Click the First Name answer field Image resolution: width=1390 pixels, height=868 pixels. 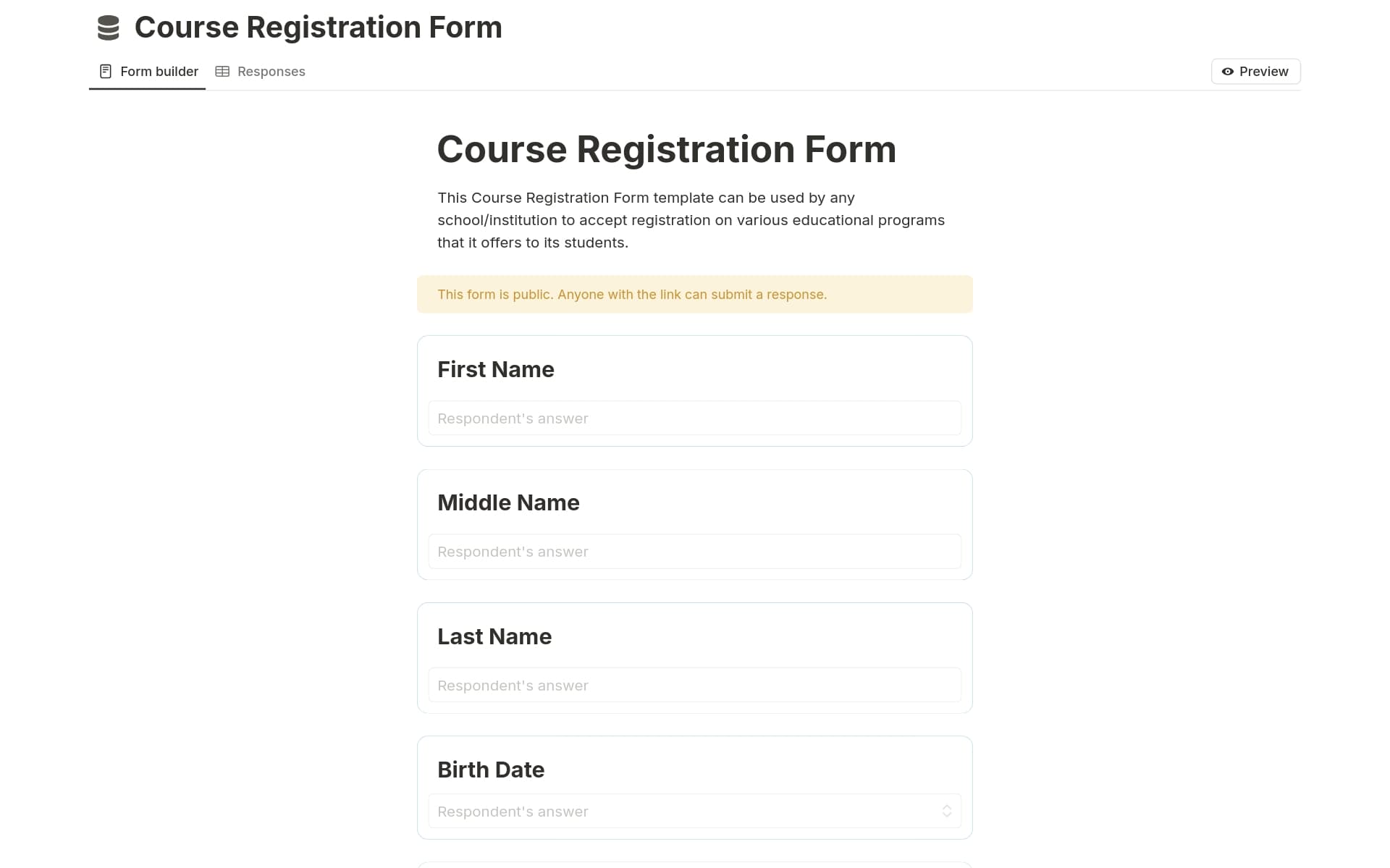694,418
